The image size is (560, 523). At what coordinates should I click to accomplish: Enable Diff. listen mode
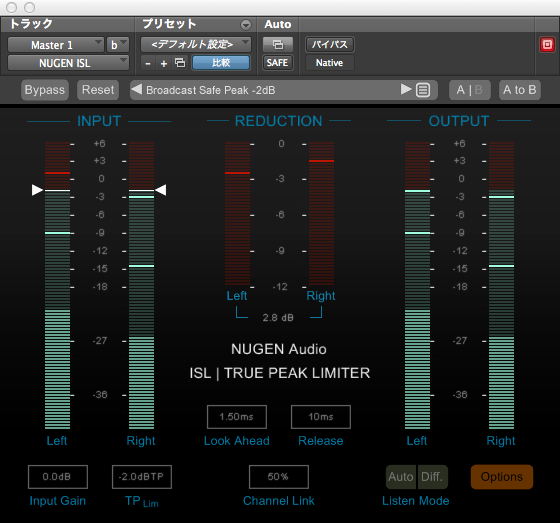432,477
